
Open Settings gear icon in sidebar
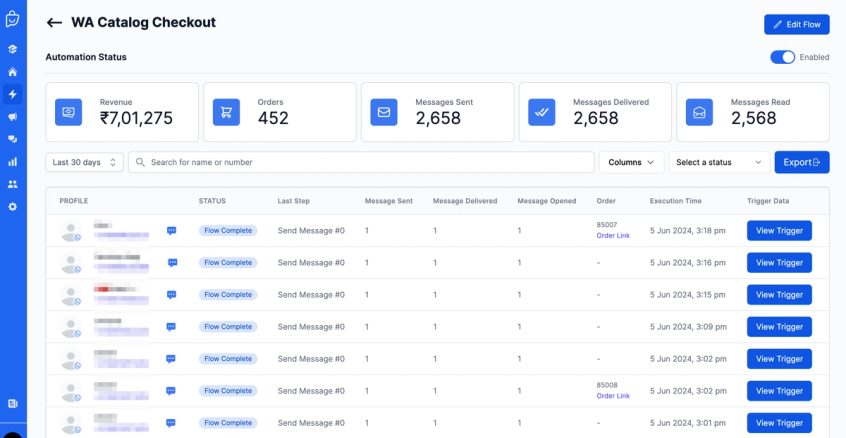[x=12, y=207]
